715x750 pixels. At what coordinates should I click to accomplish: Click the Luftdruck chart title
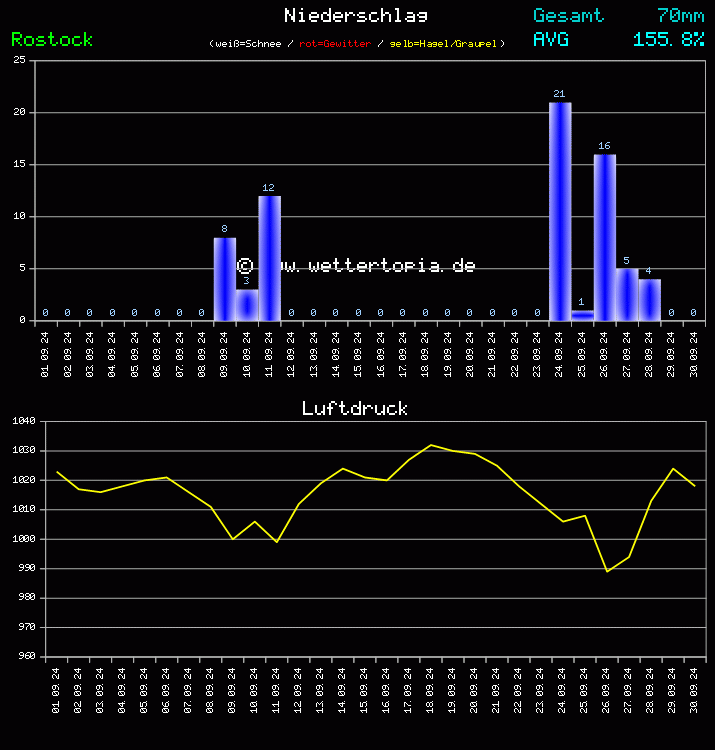[x=355, y=408]
